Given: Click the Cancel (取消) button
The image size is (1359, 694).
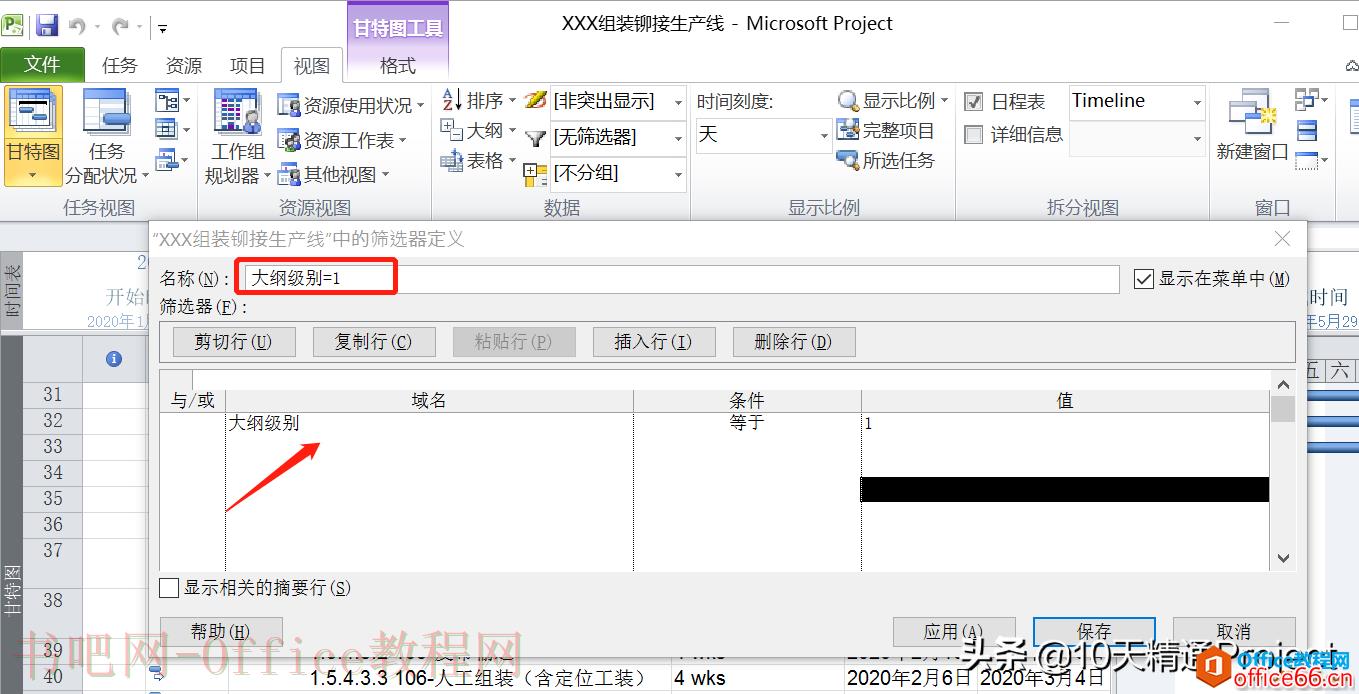Looking at the screenshot, I should pyautogui.click(x=1234, y=632).
